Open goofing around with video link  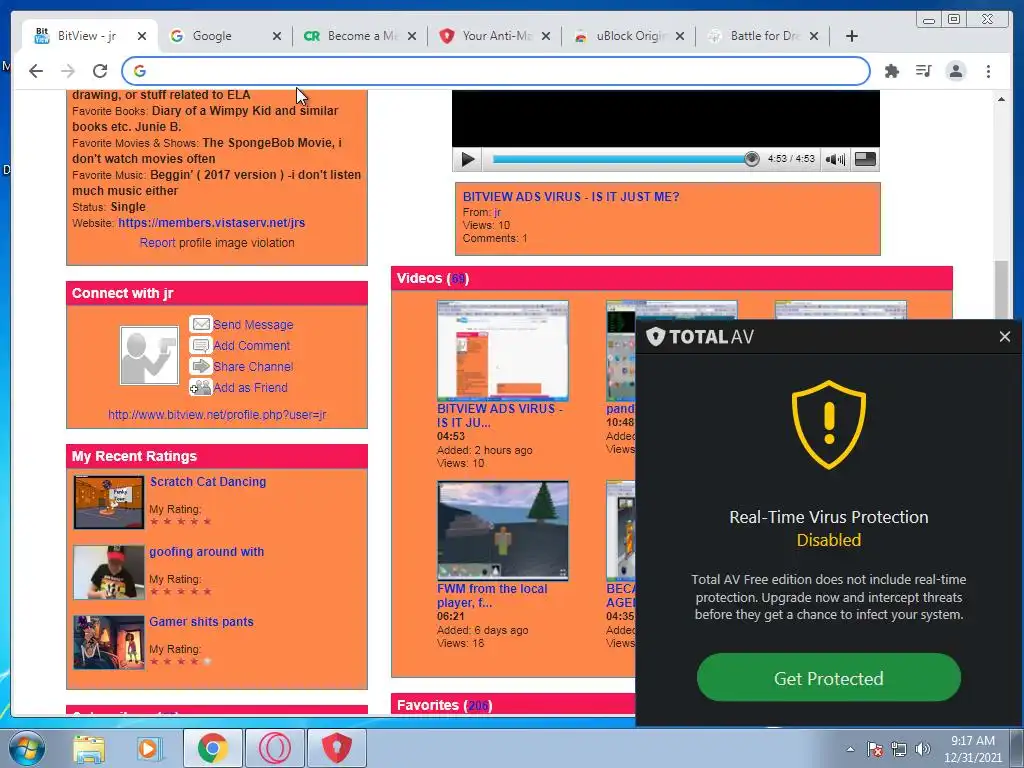coord(206,551)
